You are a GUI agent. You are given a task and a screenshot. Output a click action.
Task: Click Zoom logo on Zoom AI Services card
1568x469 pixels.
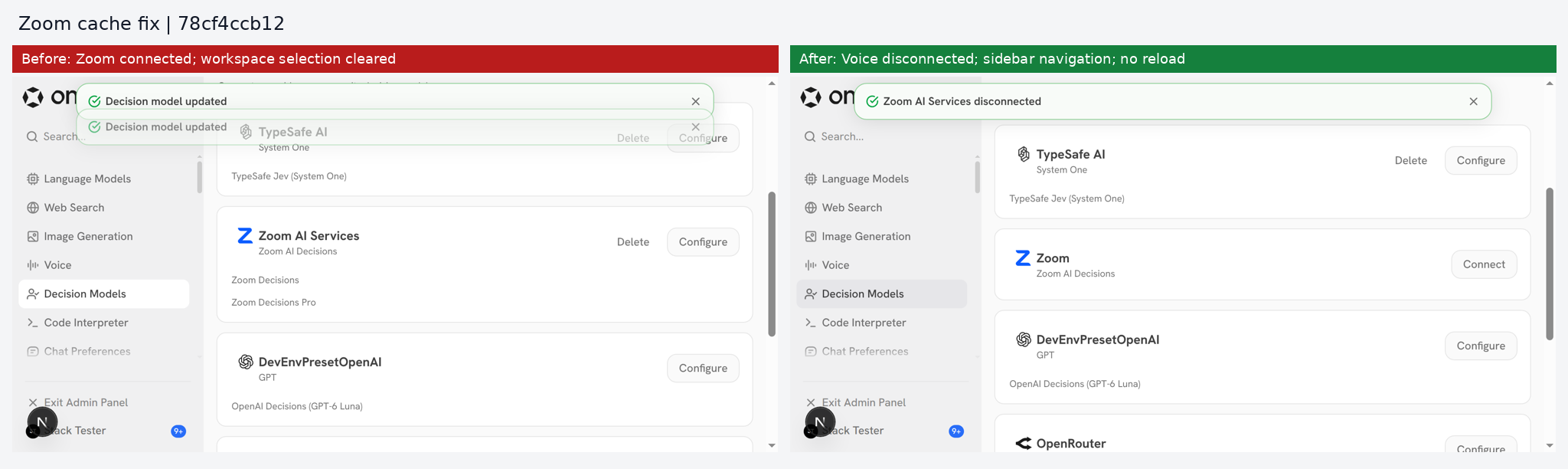(x=245, y=235)
